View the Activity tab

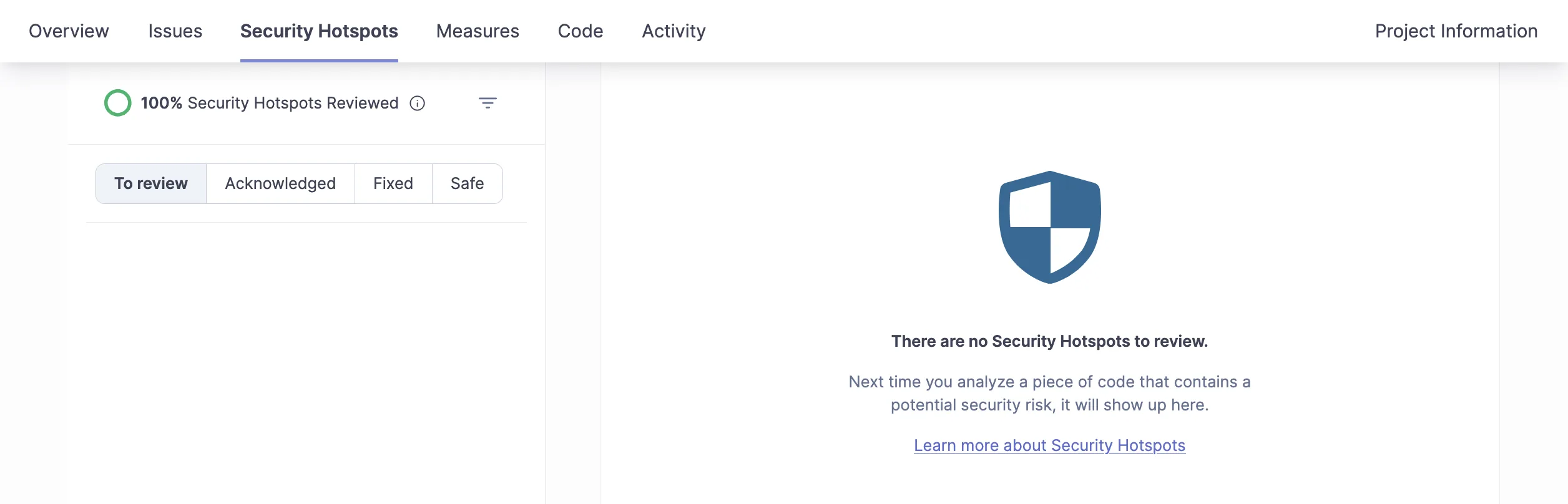674,31
